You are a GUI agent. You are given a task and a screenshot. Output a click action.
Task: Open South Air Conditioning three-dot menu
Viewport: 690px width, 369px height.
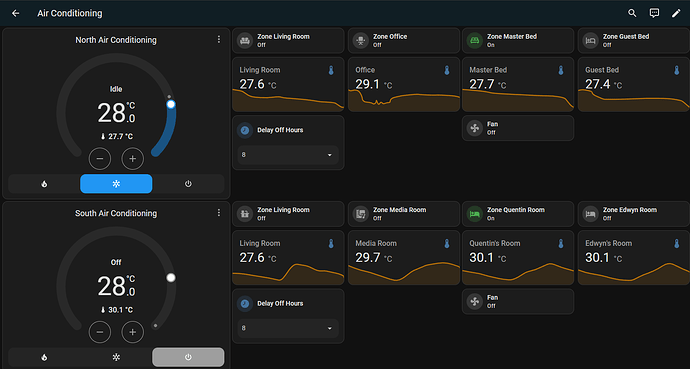coord(219,213)
